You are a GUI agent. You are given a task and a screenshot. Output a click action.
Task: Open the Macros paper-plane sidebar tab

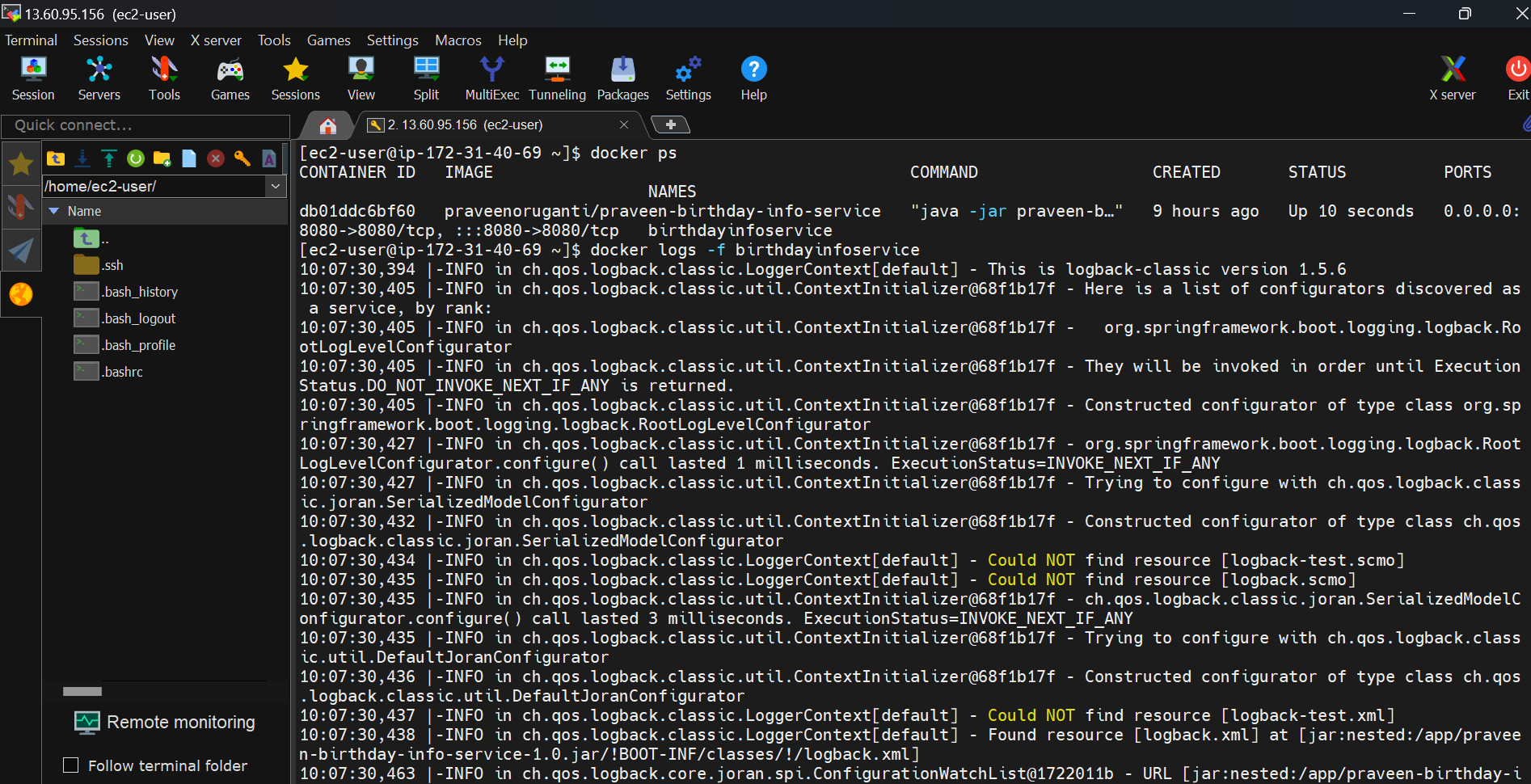pos(21,251)
